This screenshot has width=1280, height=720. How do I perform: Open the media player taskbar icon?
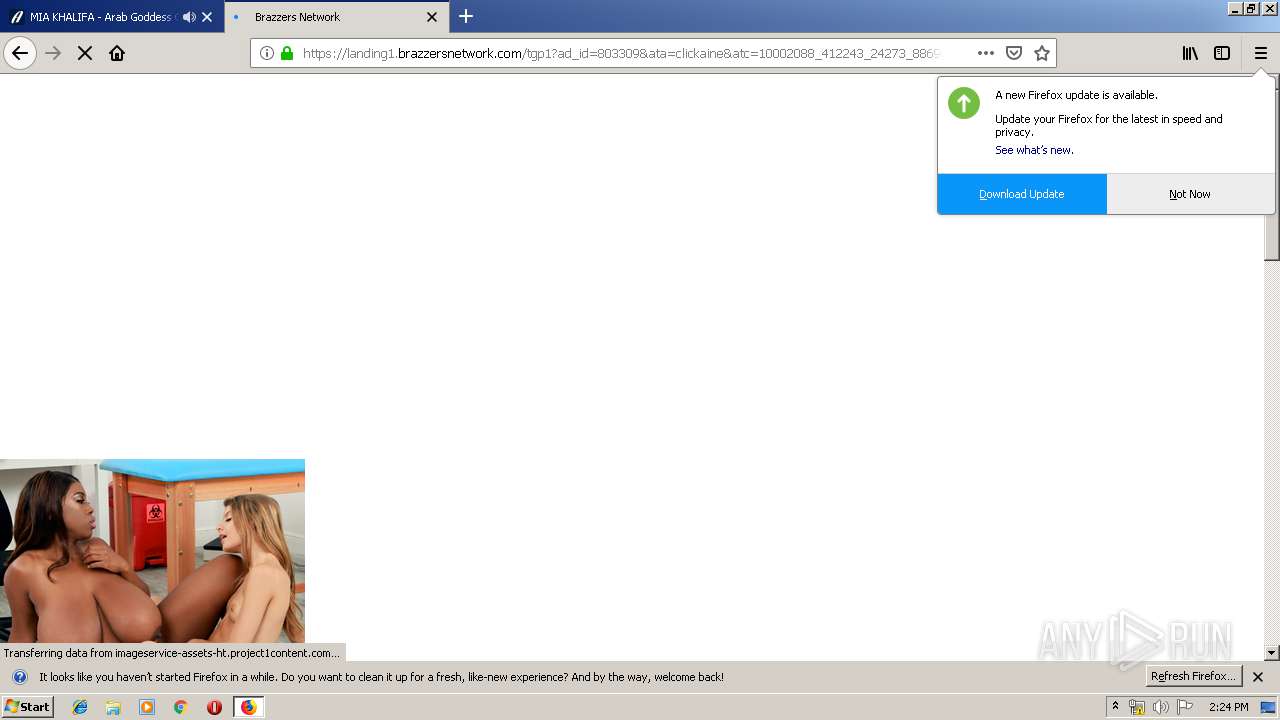click(x=147, y=707)
